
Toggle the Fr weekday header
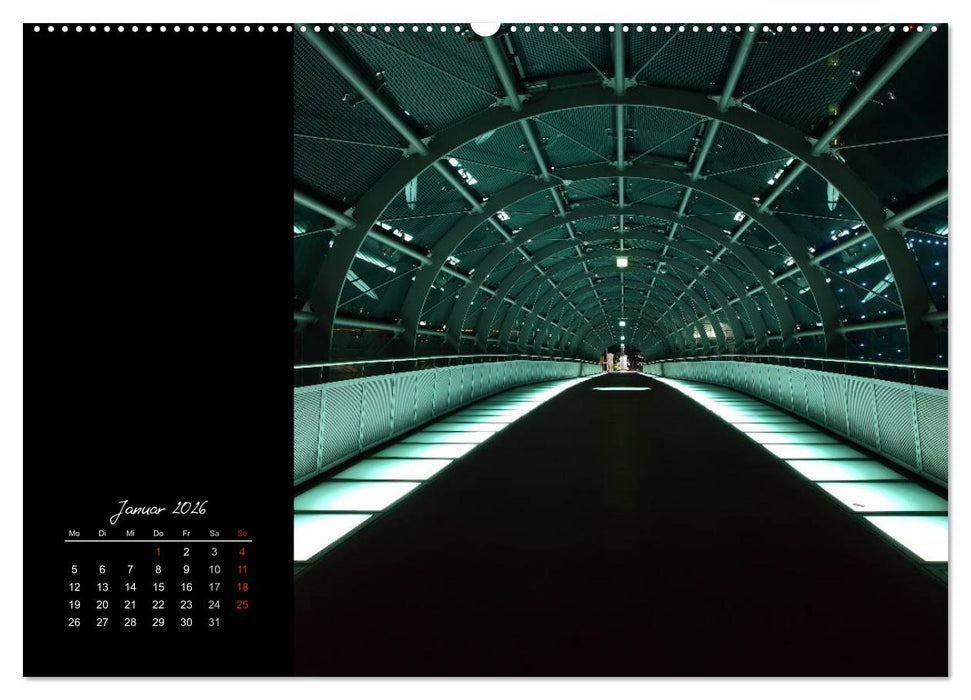(187, 534)
